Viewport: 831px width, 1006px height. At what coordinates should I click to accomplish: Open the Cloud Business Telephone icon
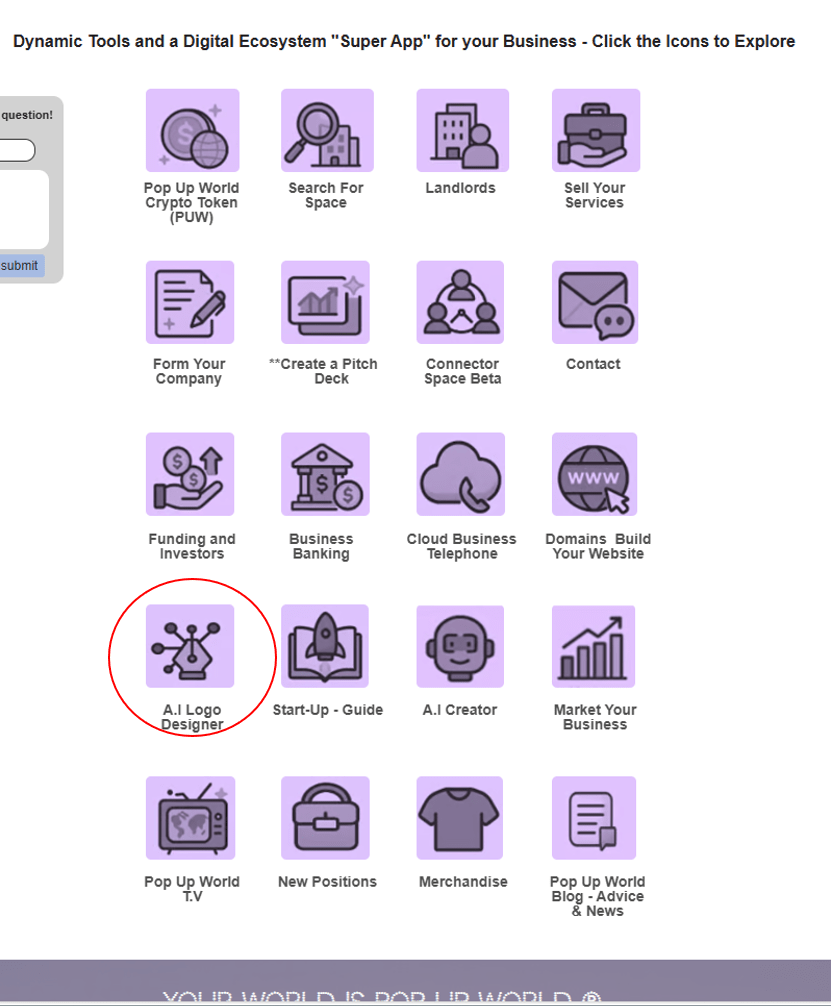tap(461, 475)
